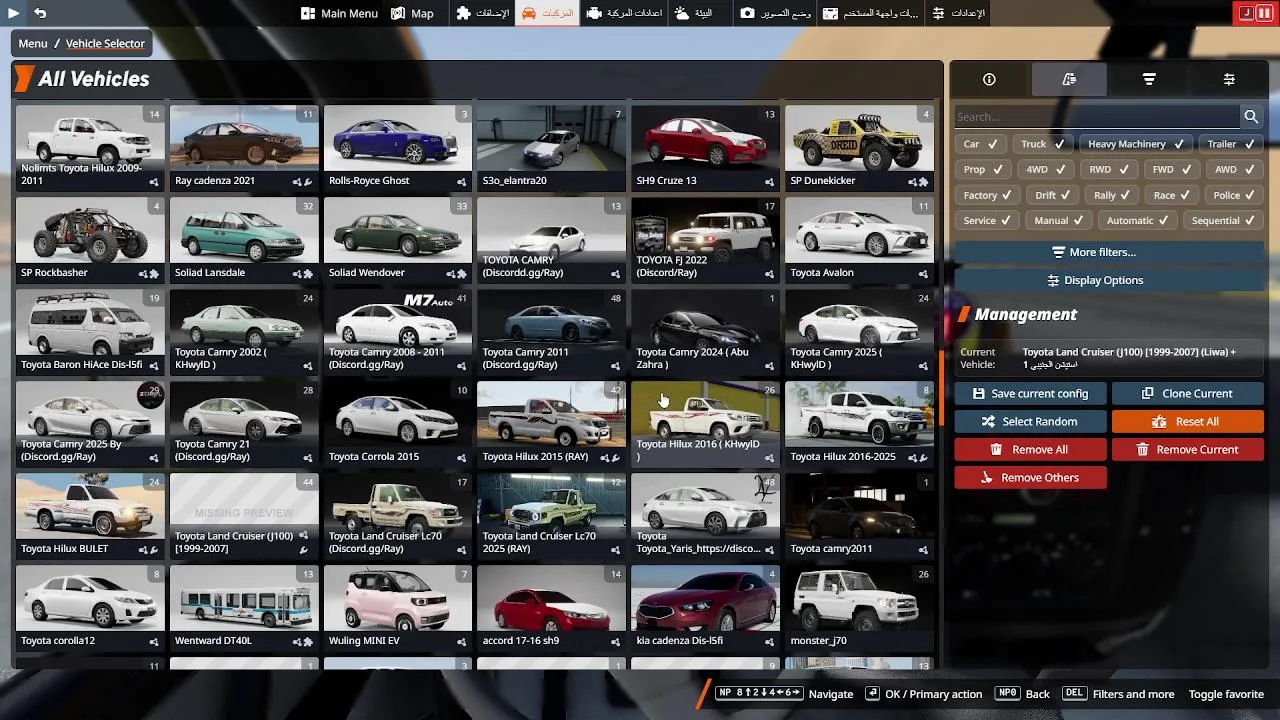The image size is (1280, 720).
Task: Toggle the Prop filter checkbox
Action: 982,170
